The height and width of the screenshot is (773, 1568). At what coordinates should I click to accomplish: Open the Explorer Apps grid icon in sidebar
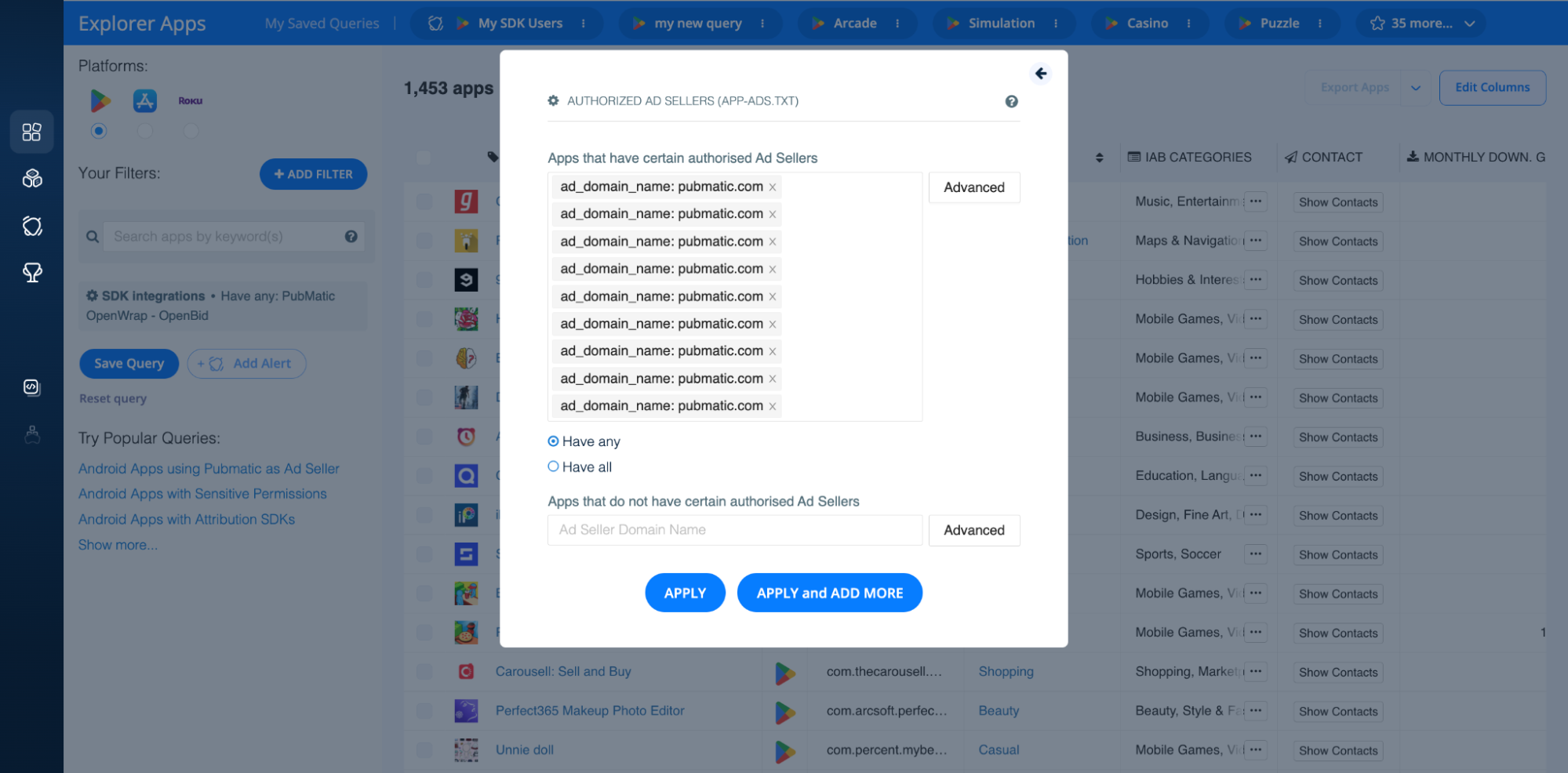pyautogui.click(x=31, y=132)
